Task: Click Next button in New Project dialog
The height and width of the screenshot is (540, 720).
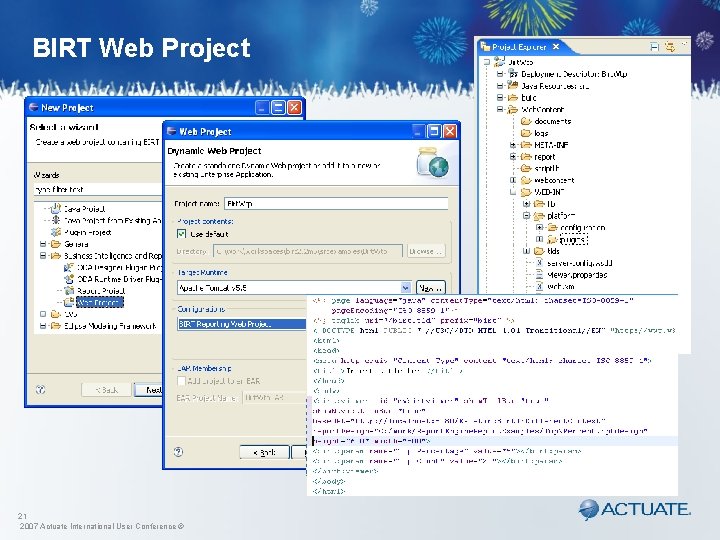Action: tap(148, 390)
